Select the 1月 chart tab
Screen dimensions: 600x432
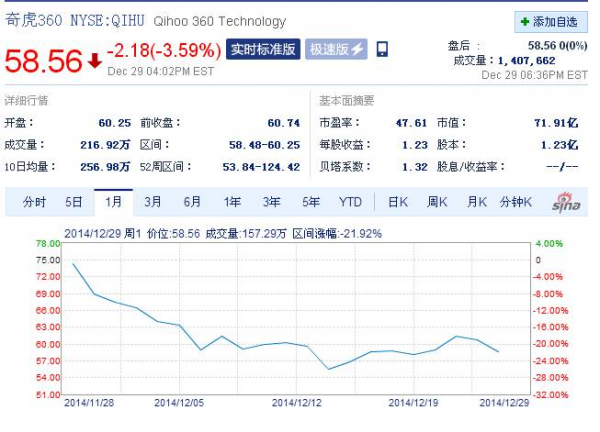click(x=113, y=202)
